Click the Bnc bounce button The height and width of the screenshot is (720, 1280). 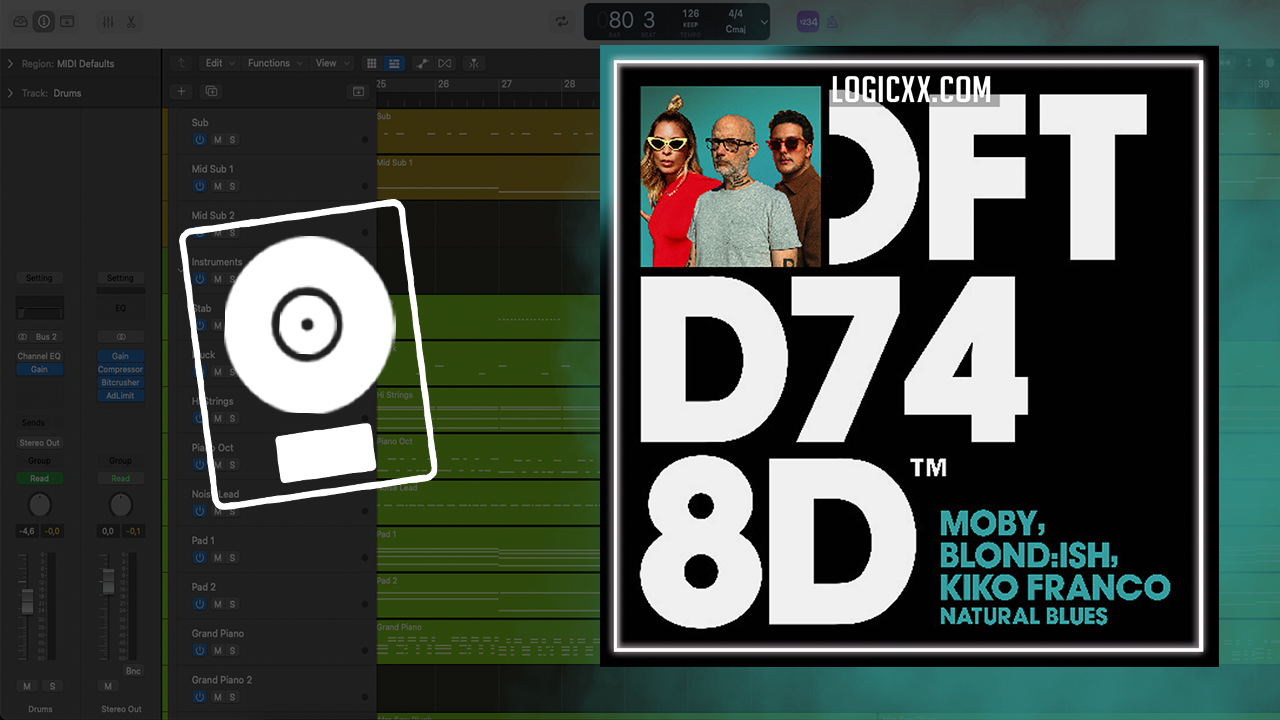tap(134, 671)
